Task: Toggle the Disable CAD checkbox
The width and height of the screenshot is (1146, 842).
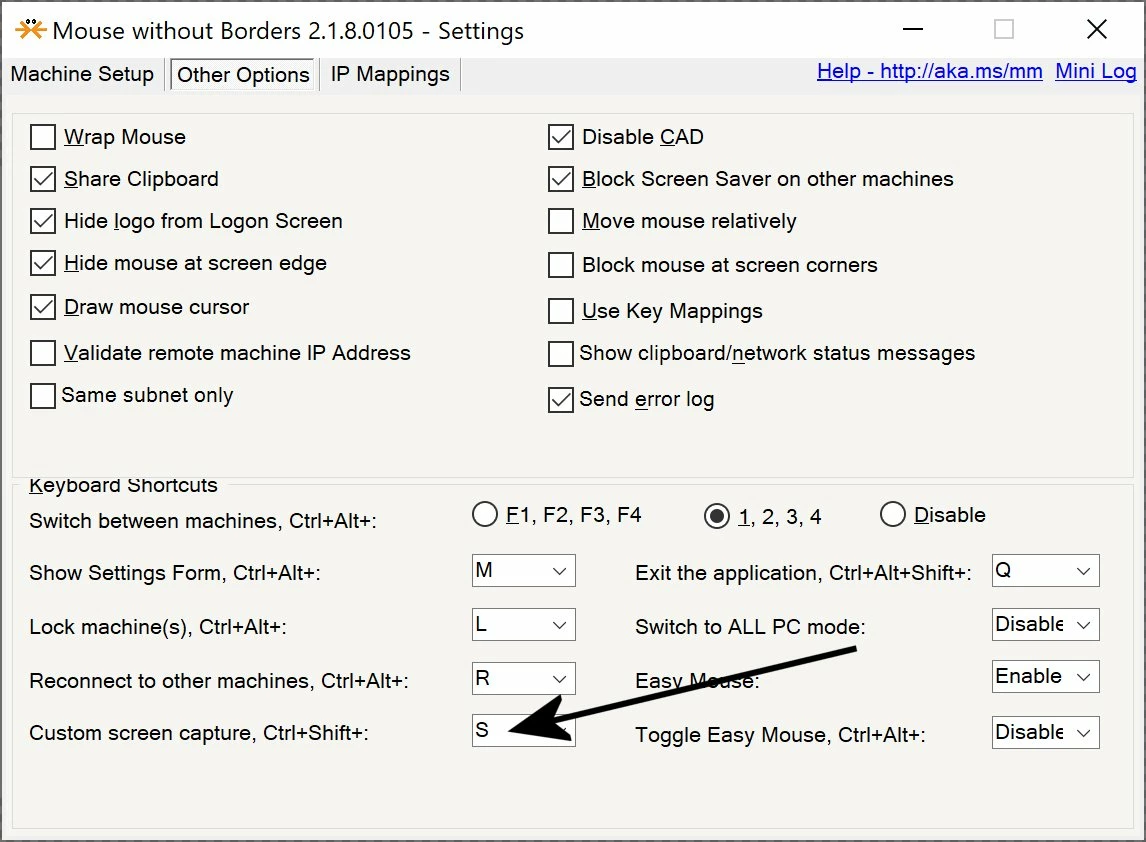Action: [561, 137]
